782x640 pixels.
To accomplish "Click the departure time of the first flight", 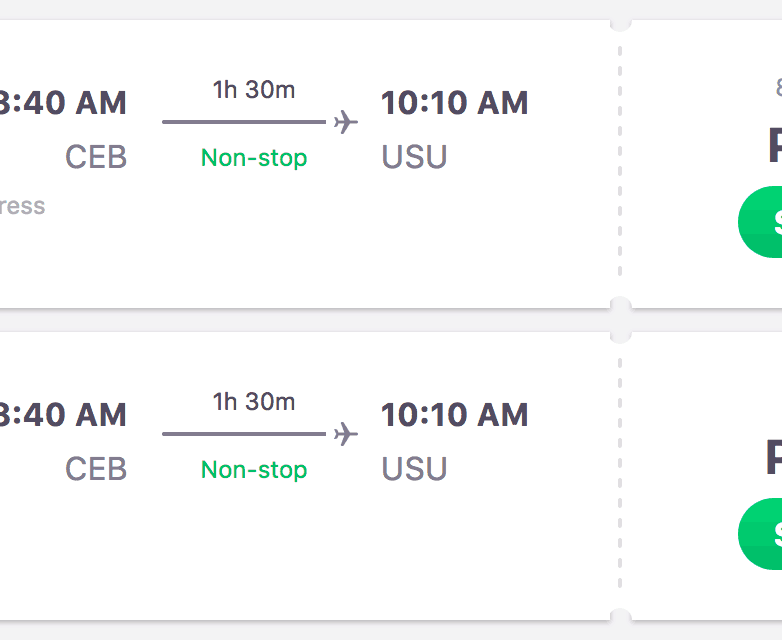I will pyautogui.click(x=64, y=102).
